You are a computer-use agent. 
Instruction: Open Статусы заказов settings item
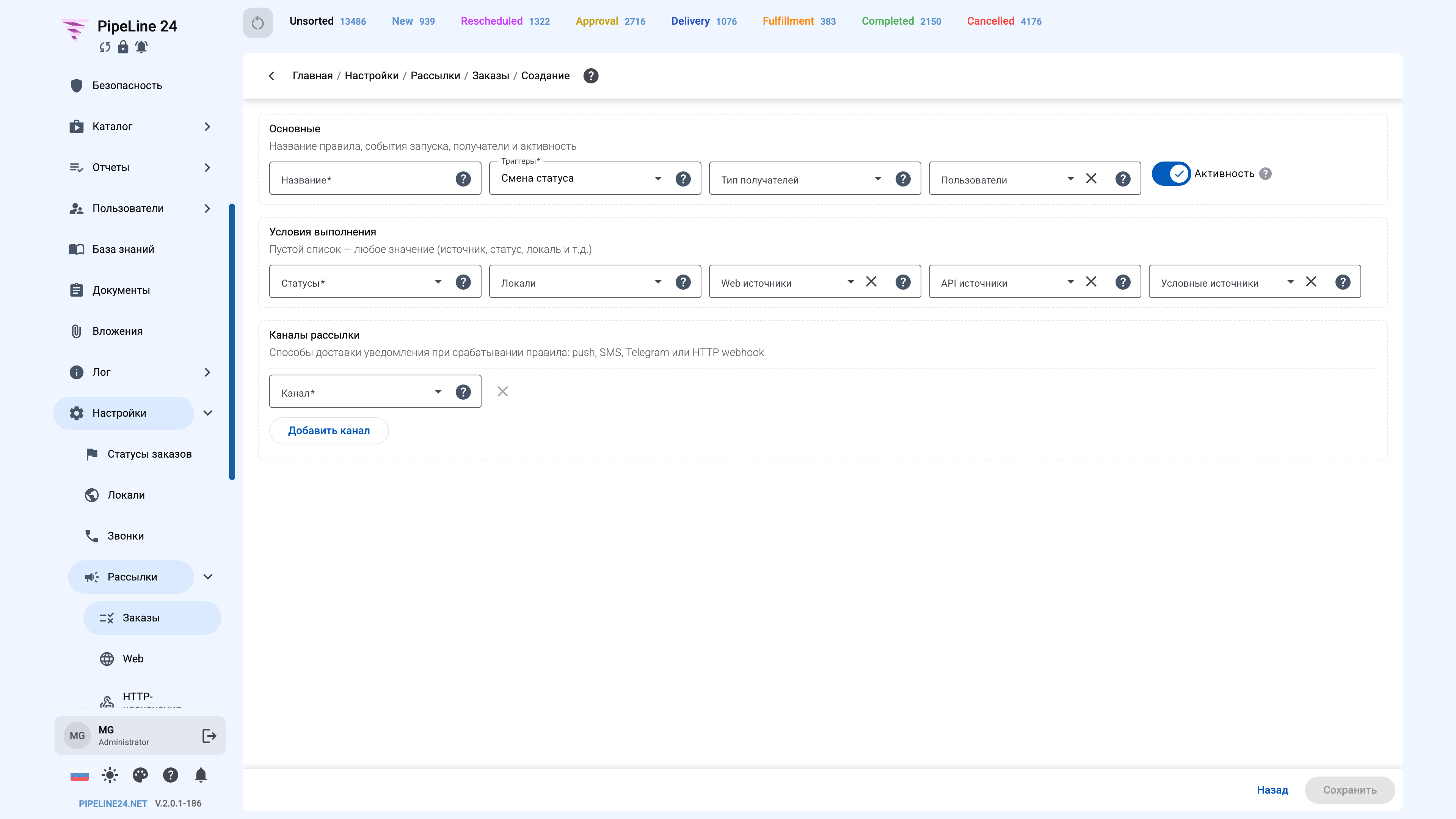coord(149,454)
